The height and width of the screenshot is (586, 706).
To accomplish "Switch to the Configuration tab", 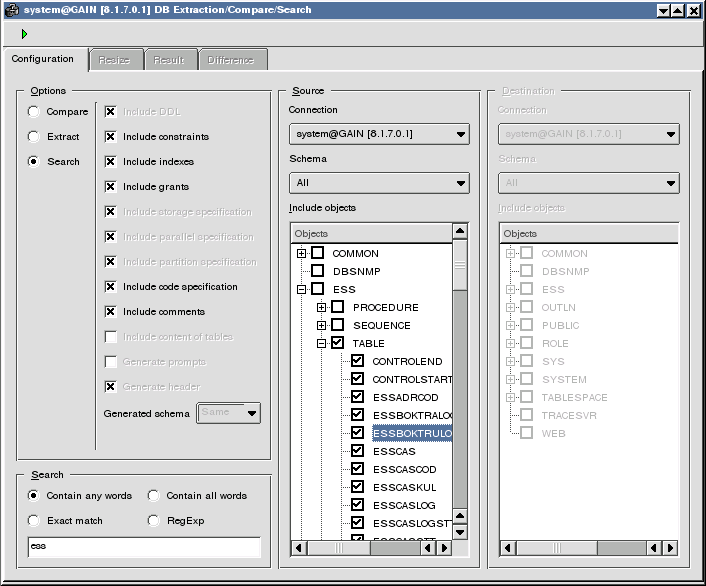I will coord(43,60).
